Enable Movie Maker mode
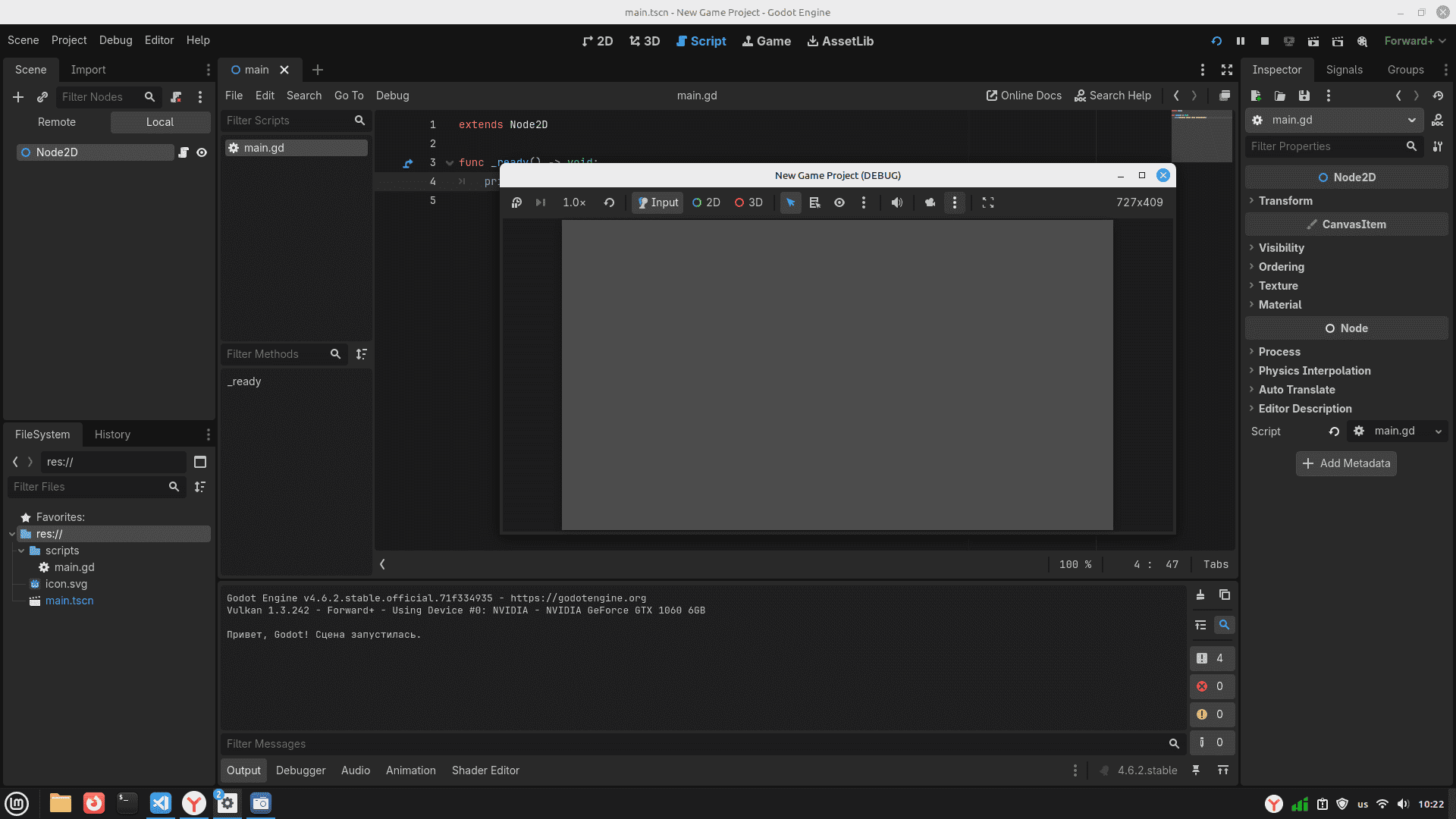Viewport: 1456px width, 819px height. click(1363, 41)
